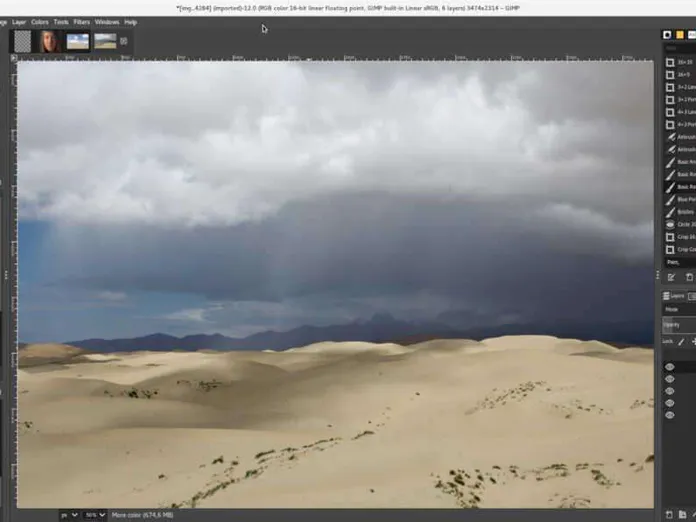Image resolution: width=696 pixels, height=522 pixels.
Task: Click the new layer group icon
Action: click(x=682, y=514)
